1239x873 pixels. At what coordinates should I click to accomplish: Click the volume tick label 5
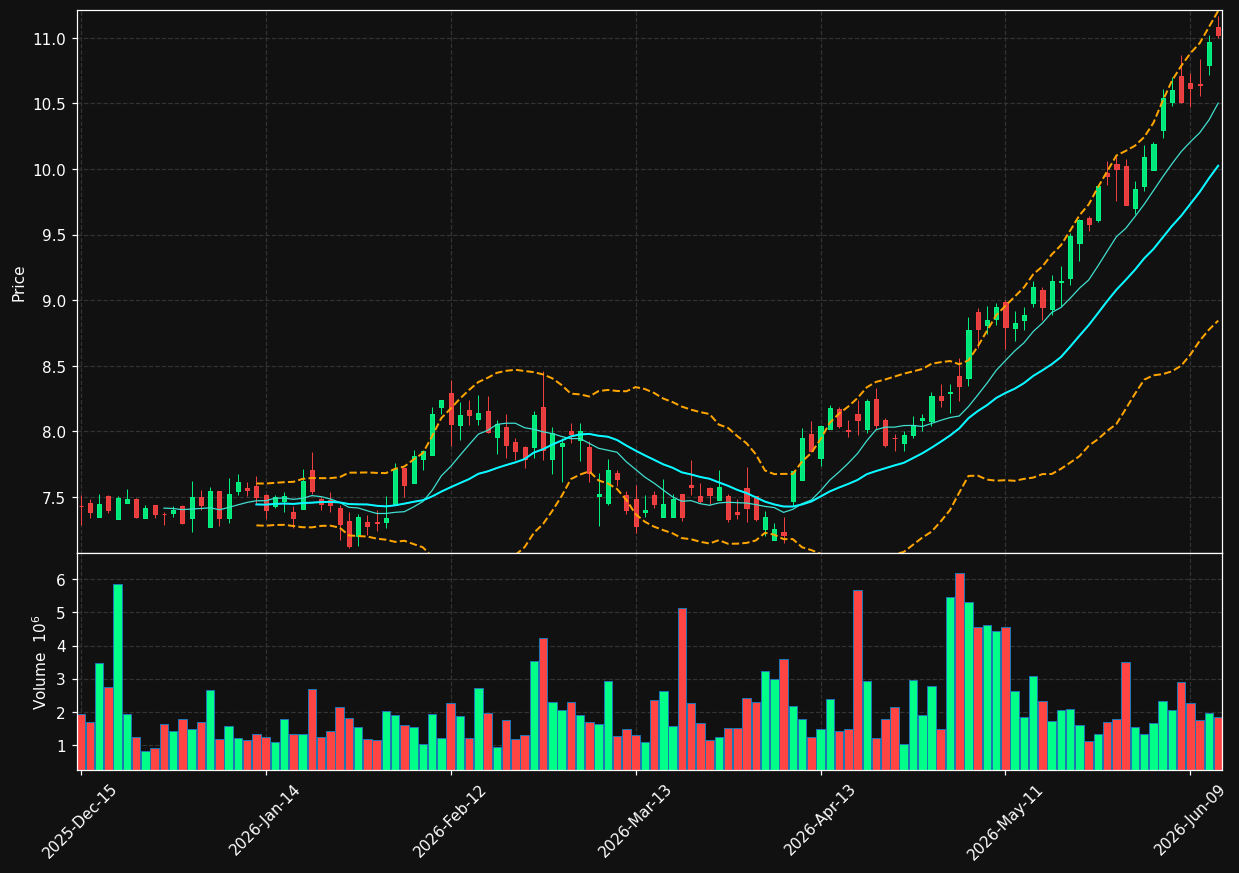[x=61, y=613]
